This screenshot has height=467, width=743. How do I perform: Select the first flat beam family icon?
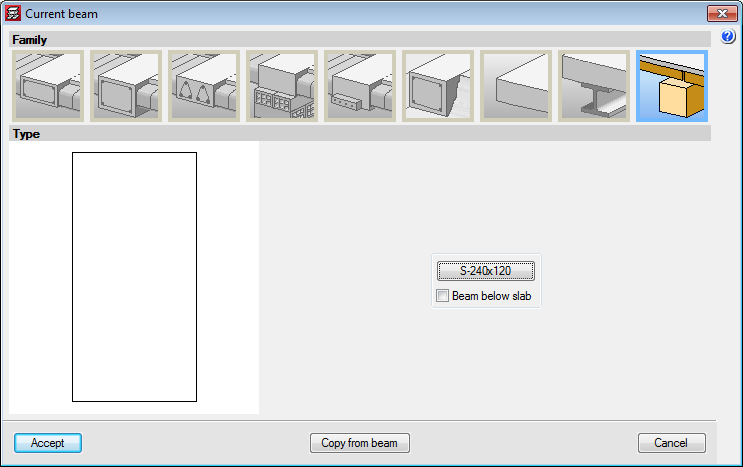48,86
